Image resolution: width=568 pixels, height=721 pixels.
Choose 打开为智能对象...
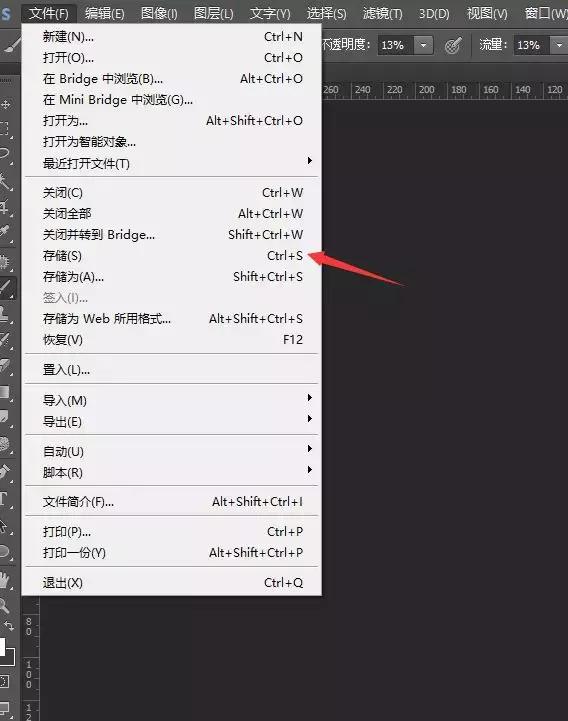click(172, 142)
